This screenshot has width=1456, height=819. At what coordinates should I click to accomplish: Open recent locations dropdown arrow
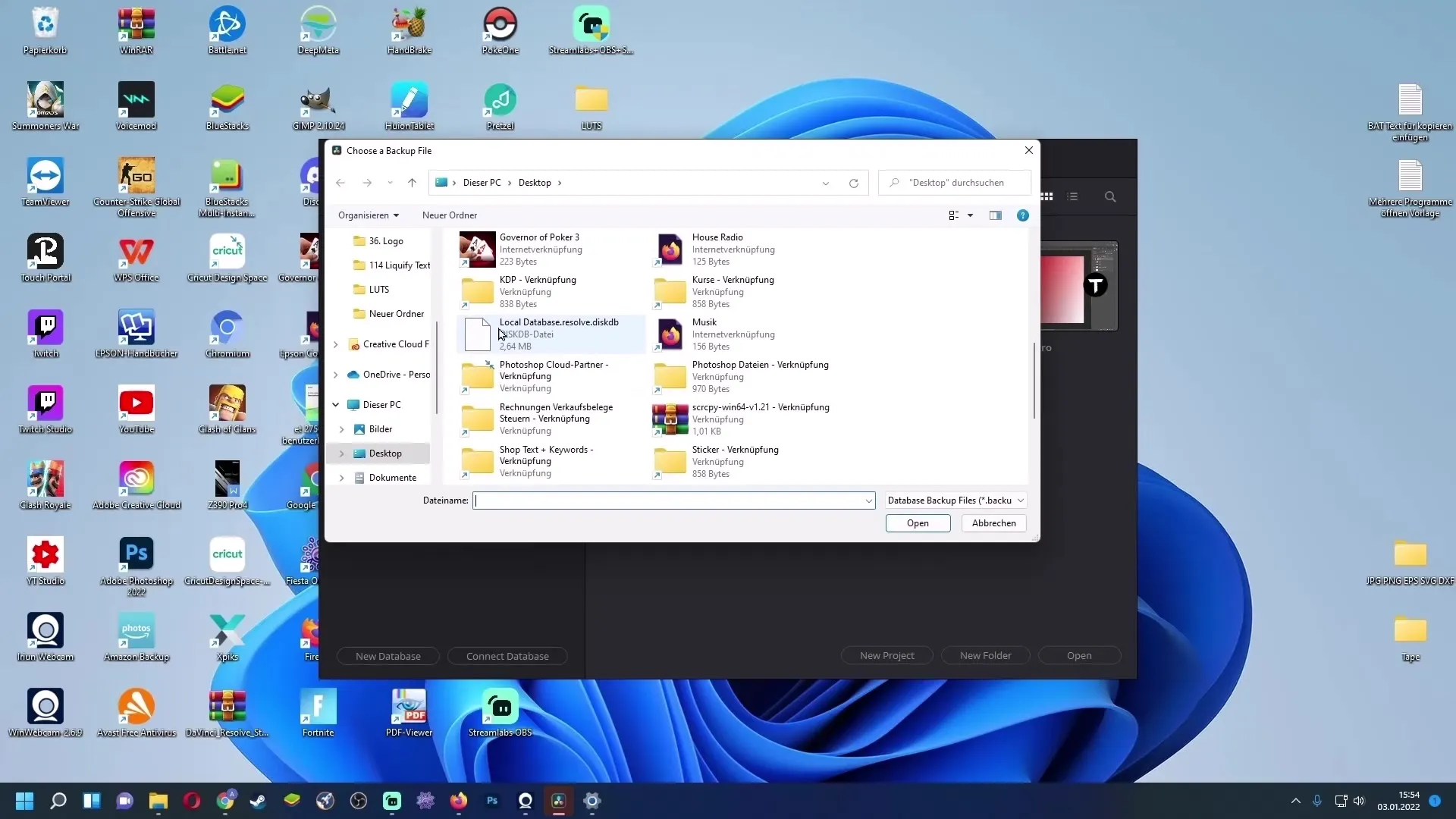coord(390,183)
